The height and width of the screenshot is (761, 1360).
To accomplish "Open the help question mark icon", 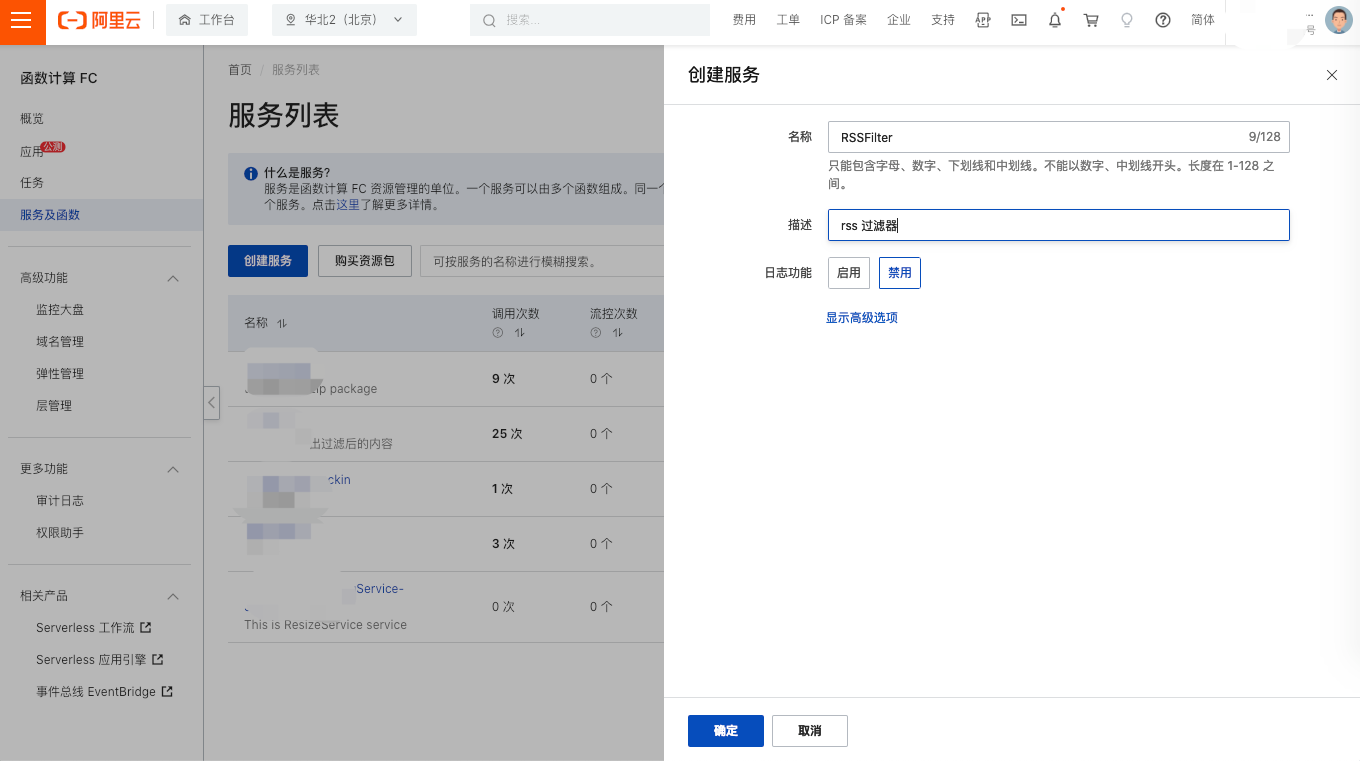I will click(1163, 20).
